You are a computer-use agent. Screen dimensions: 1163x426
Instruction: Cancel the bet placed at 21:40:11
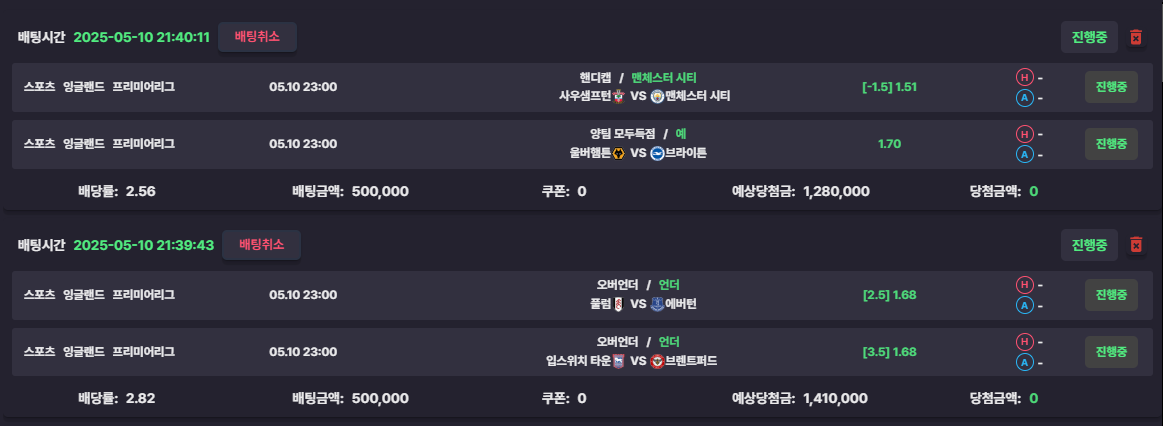click(x=257, y=37)
